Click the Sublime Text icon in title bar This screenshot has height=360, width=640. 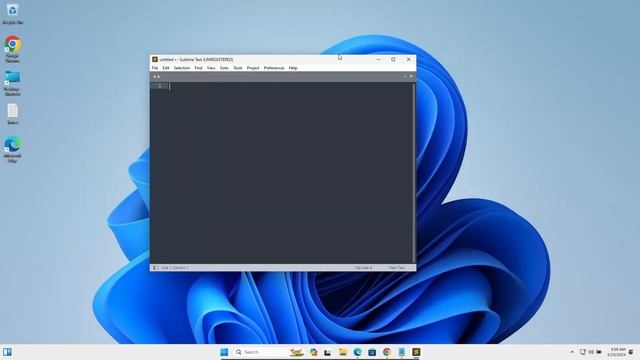[x=155, y=60]
